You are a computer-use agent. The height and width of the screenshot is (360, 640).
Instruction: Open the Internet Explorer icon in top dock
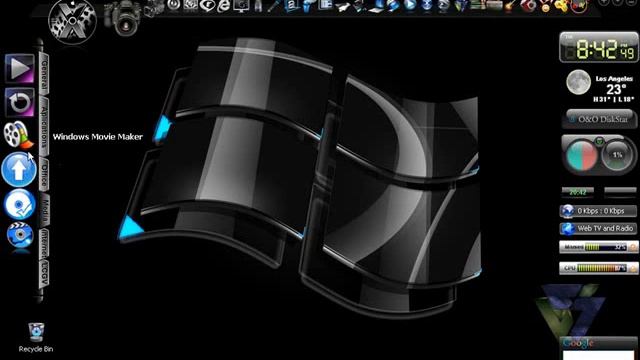pos(224,6)
